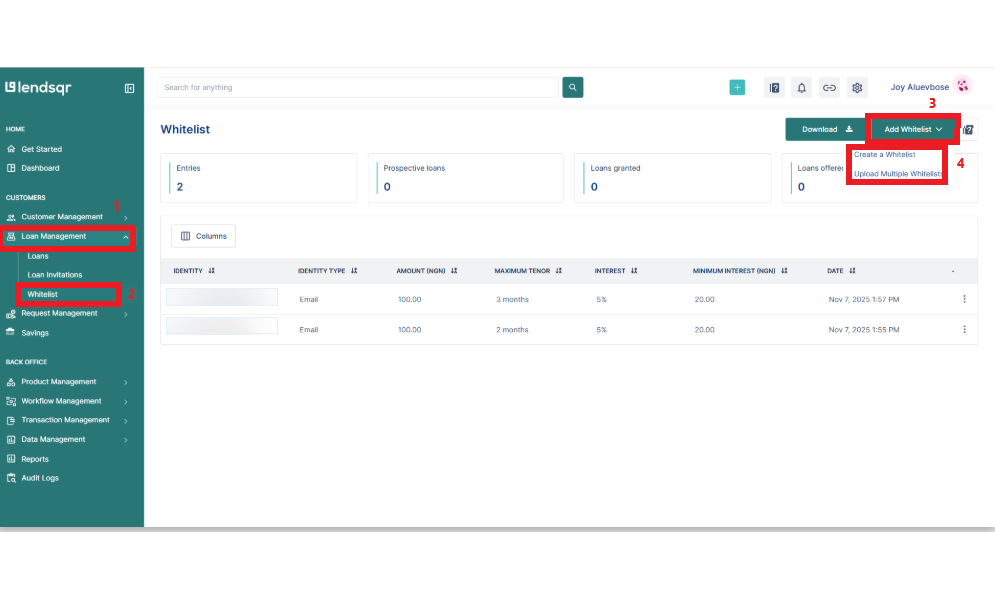Click the Search for anything field
The image size is (995, 599).
pos(358,88)
